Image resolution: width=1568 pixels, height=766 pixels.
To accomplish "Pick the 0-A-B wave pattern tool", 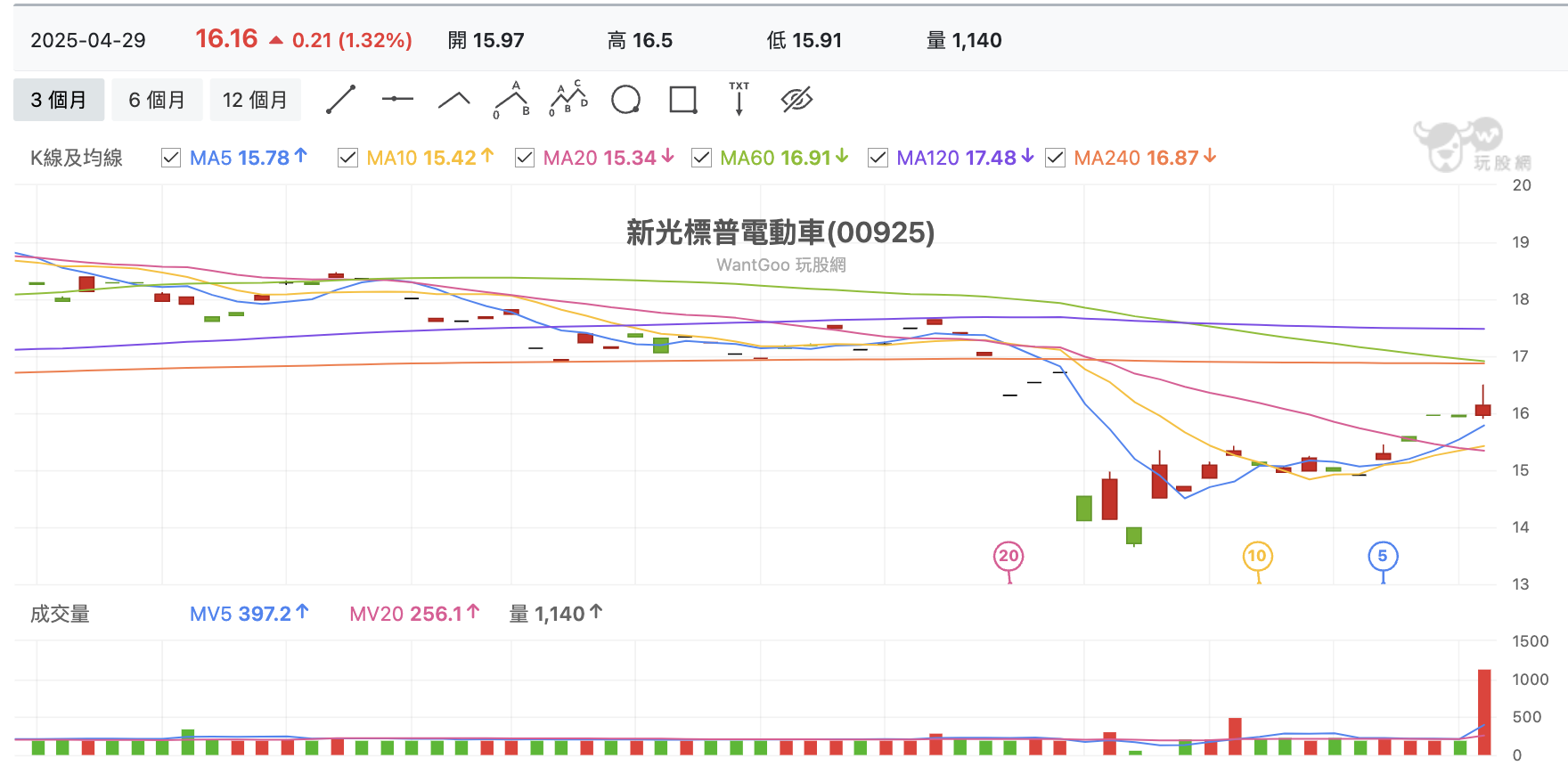I will tap(512, 100).
